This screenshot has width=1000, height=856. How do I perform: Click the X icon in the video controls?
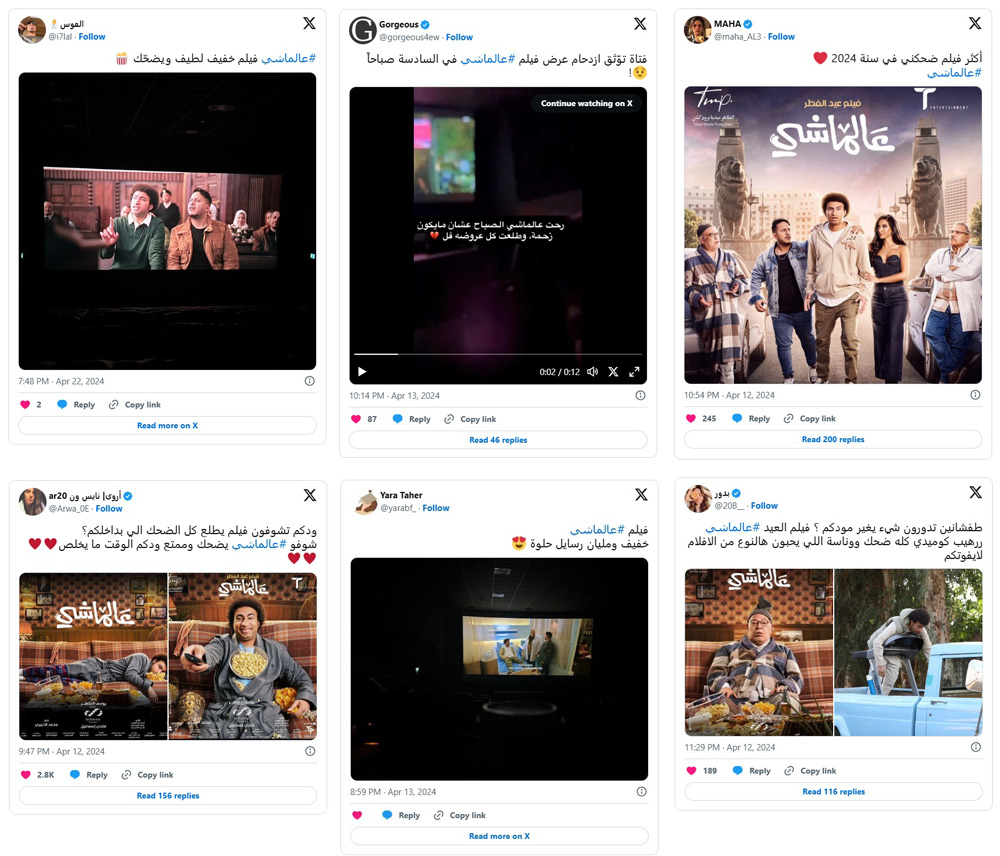(x=613, y=372)
